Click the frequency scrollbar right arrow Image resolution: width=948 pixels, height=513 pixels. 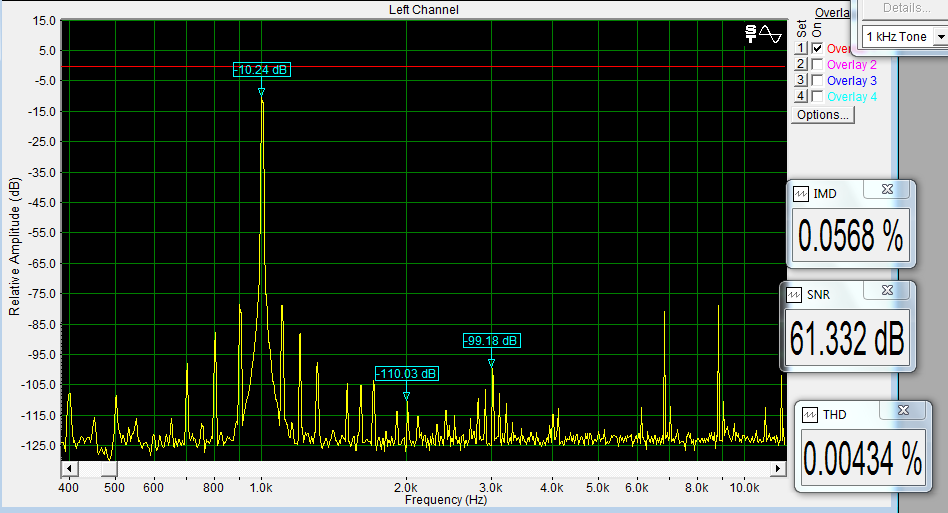click(778, 468)
